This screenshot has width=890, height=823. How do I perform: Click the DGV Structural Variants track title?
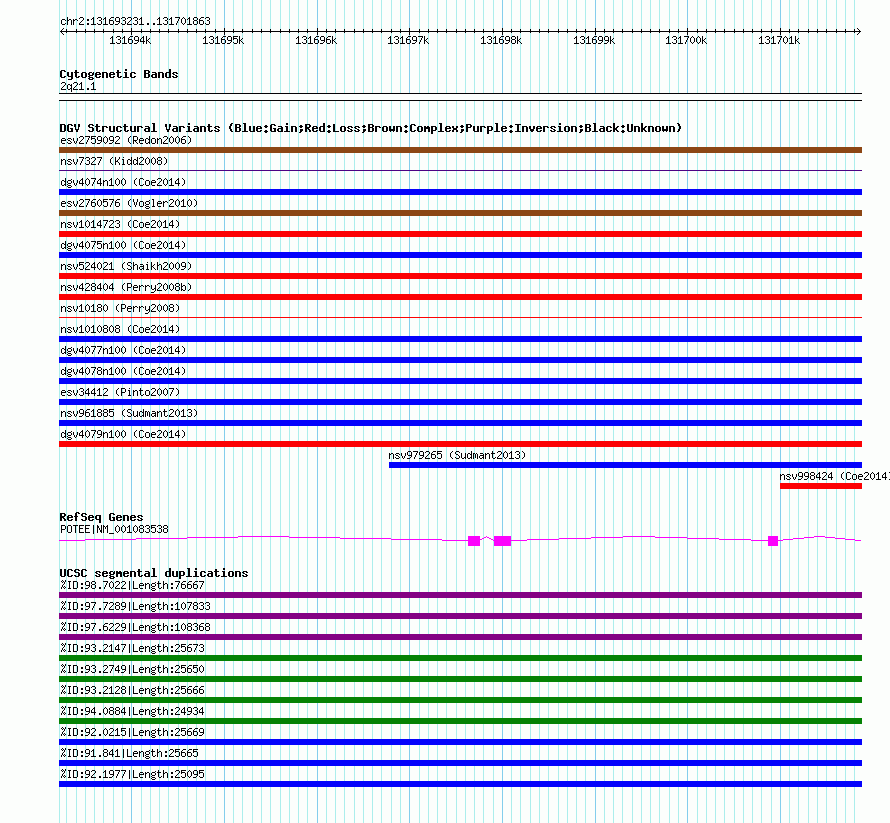point(371,128)
